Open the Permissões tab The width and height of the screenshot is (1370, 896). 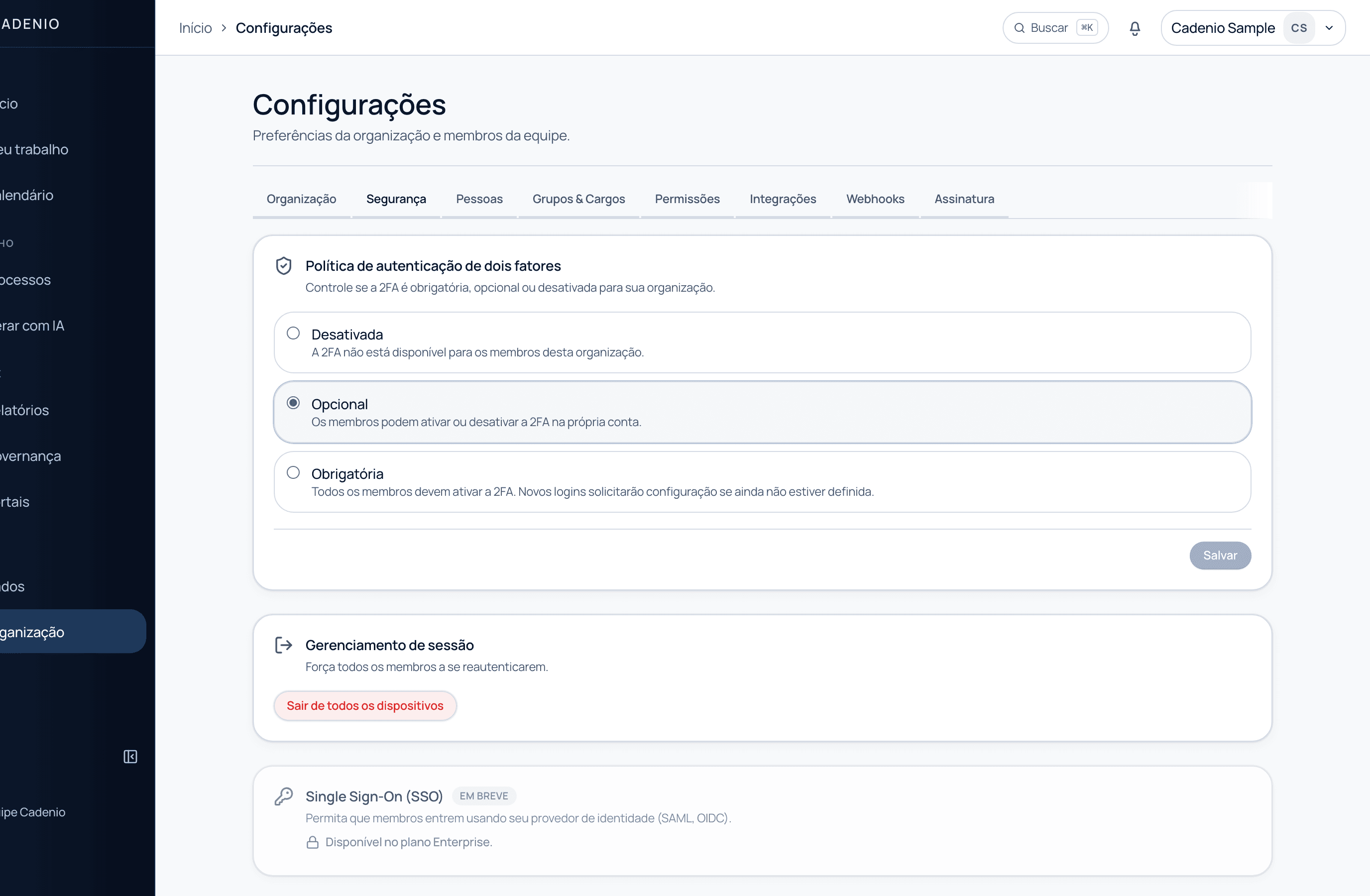[x=687, y=199]
